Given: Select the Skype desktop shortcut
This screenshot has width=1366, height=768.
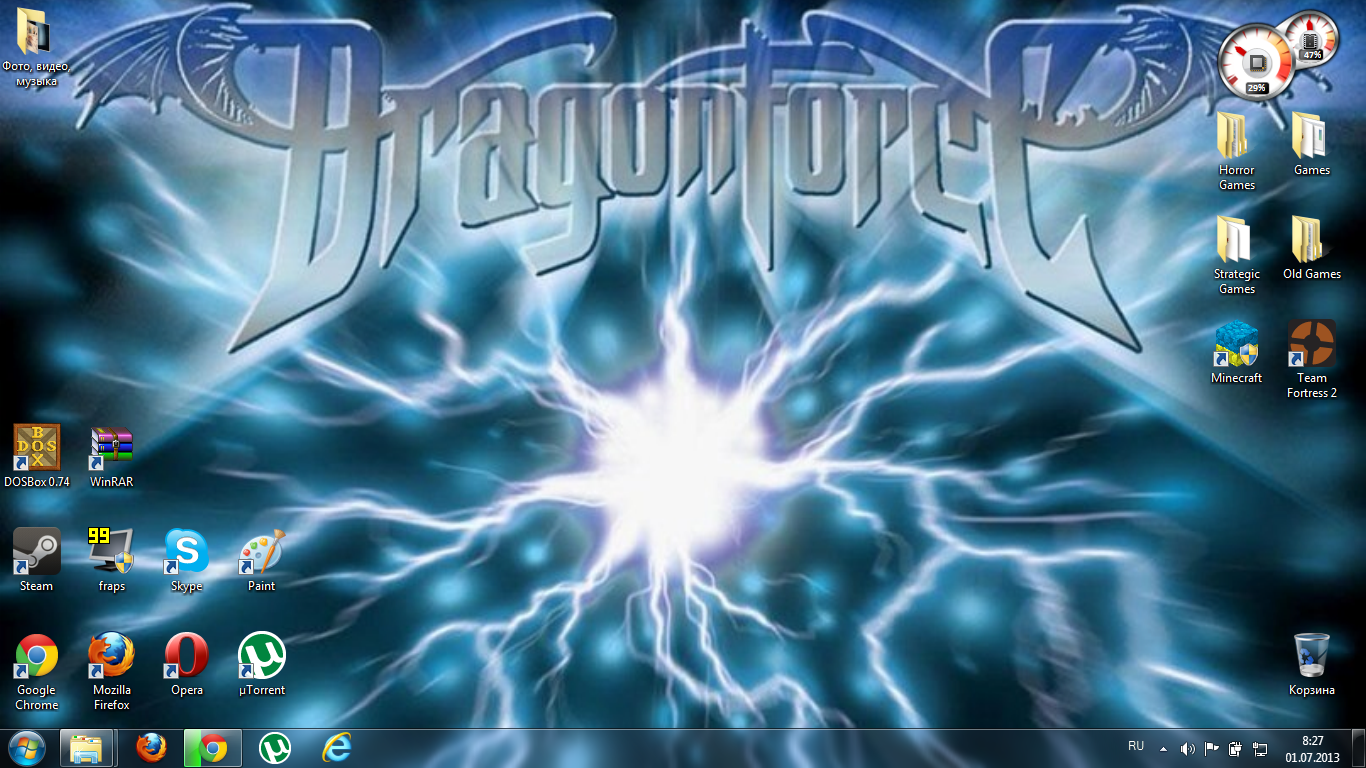Looking at the screenshot, I should 187,559.
